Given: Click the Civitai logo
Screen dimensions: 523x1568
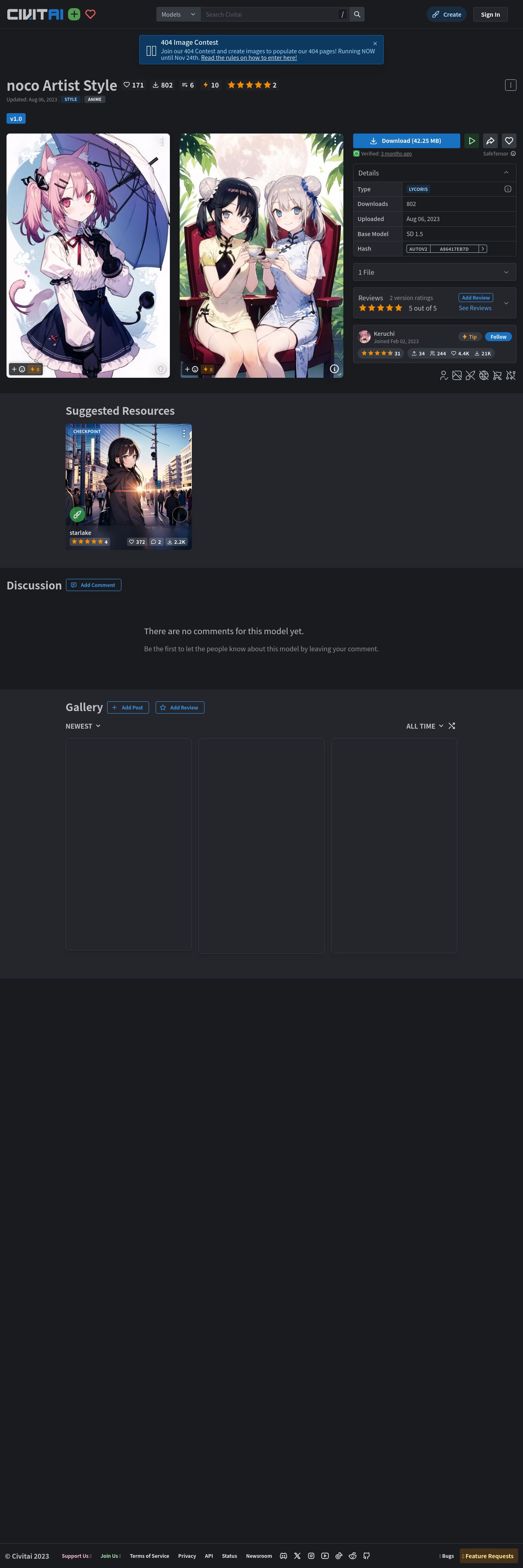Looking at the screenshot, I should [x=35, y=14].
